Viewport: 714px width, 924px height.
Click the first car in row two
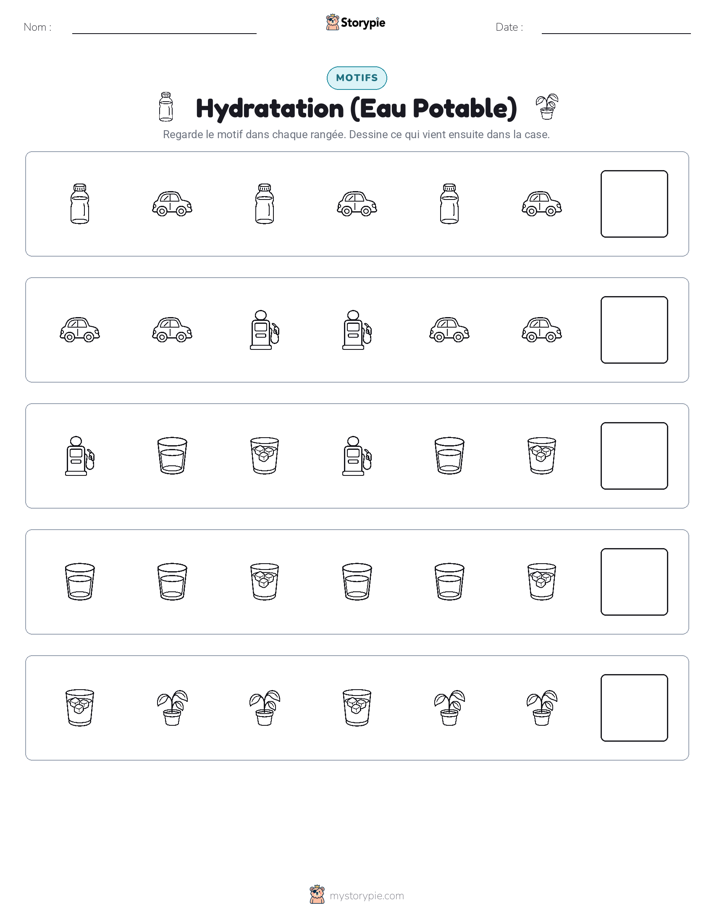pos(80,330)
